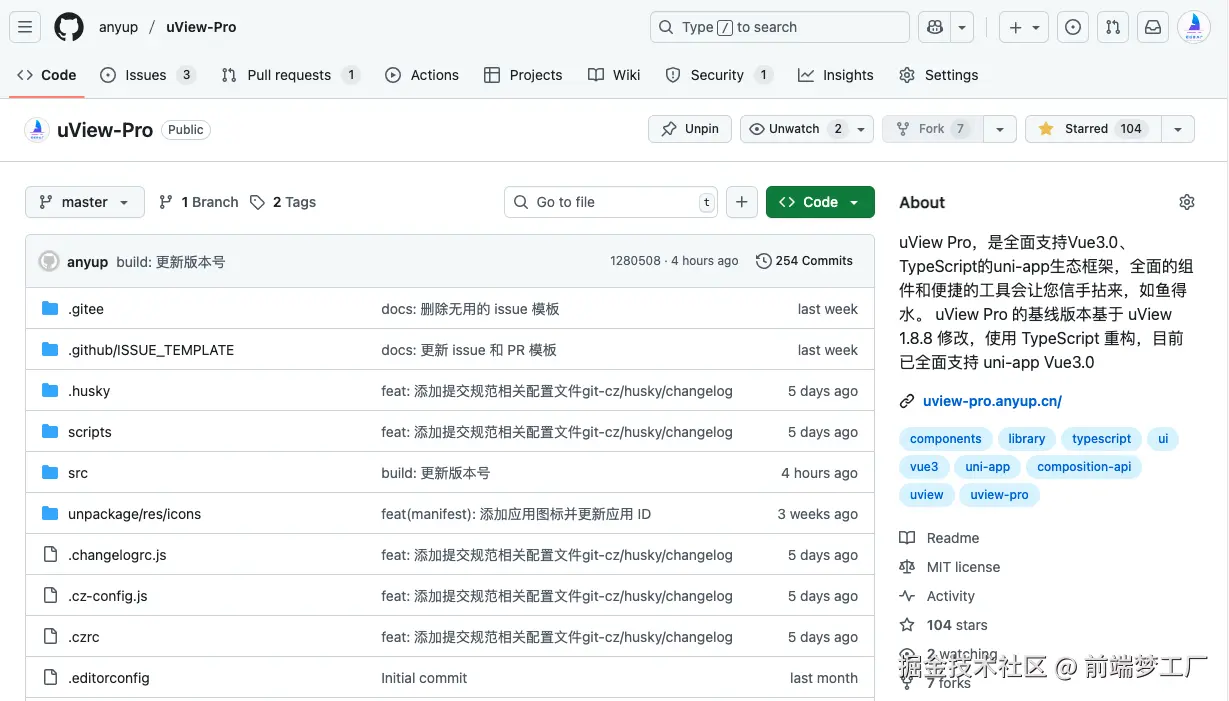Switch to the Actions tab
This screenshot has width=1229, height=701.
pyautogui.click(x=422, y=75)
